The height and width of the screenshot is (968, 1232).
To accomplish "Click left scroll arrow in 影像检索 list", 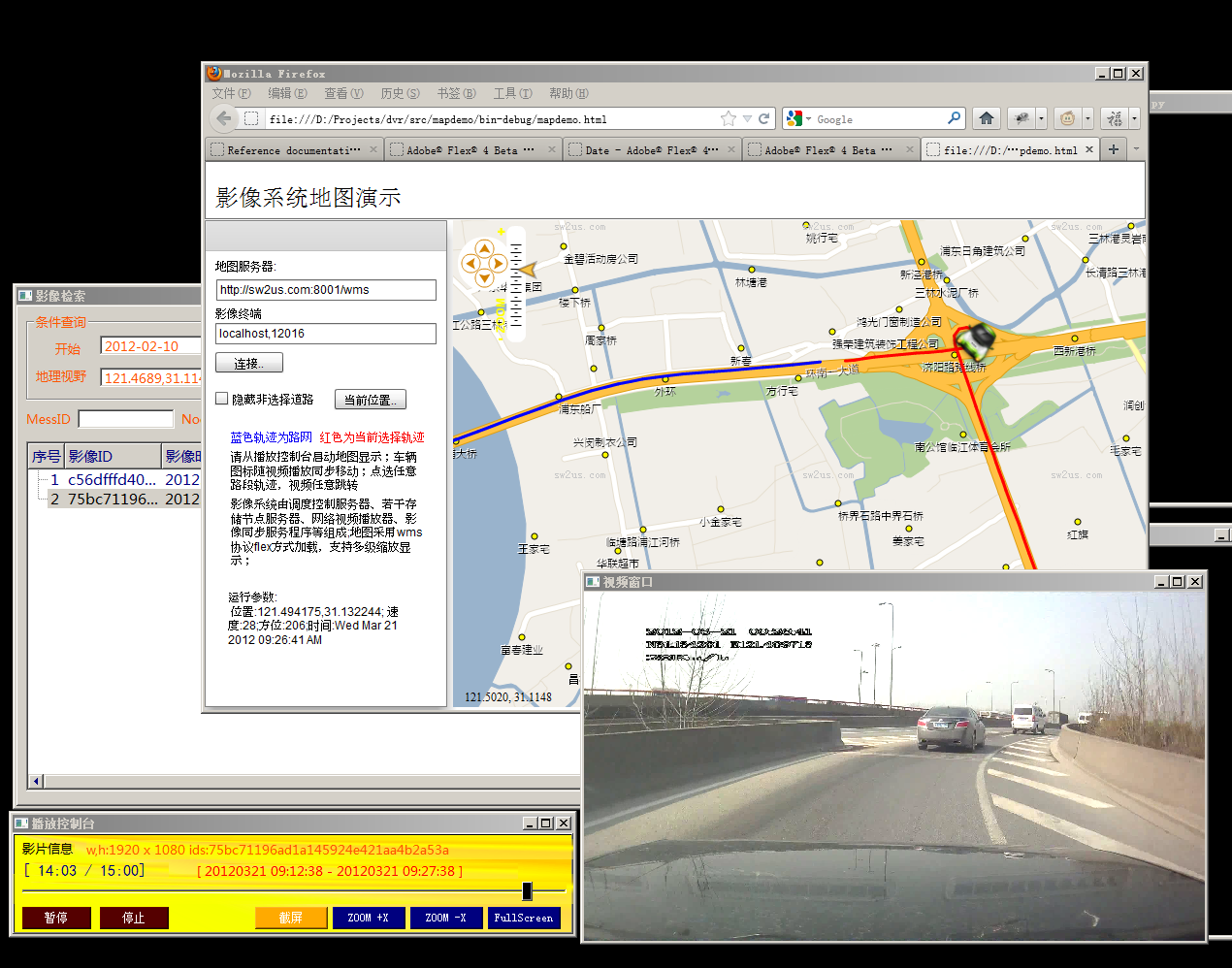I will [37, 781].
